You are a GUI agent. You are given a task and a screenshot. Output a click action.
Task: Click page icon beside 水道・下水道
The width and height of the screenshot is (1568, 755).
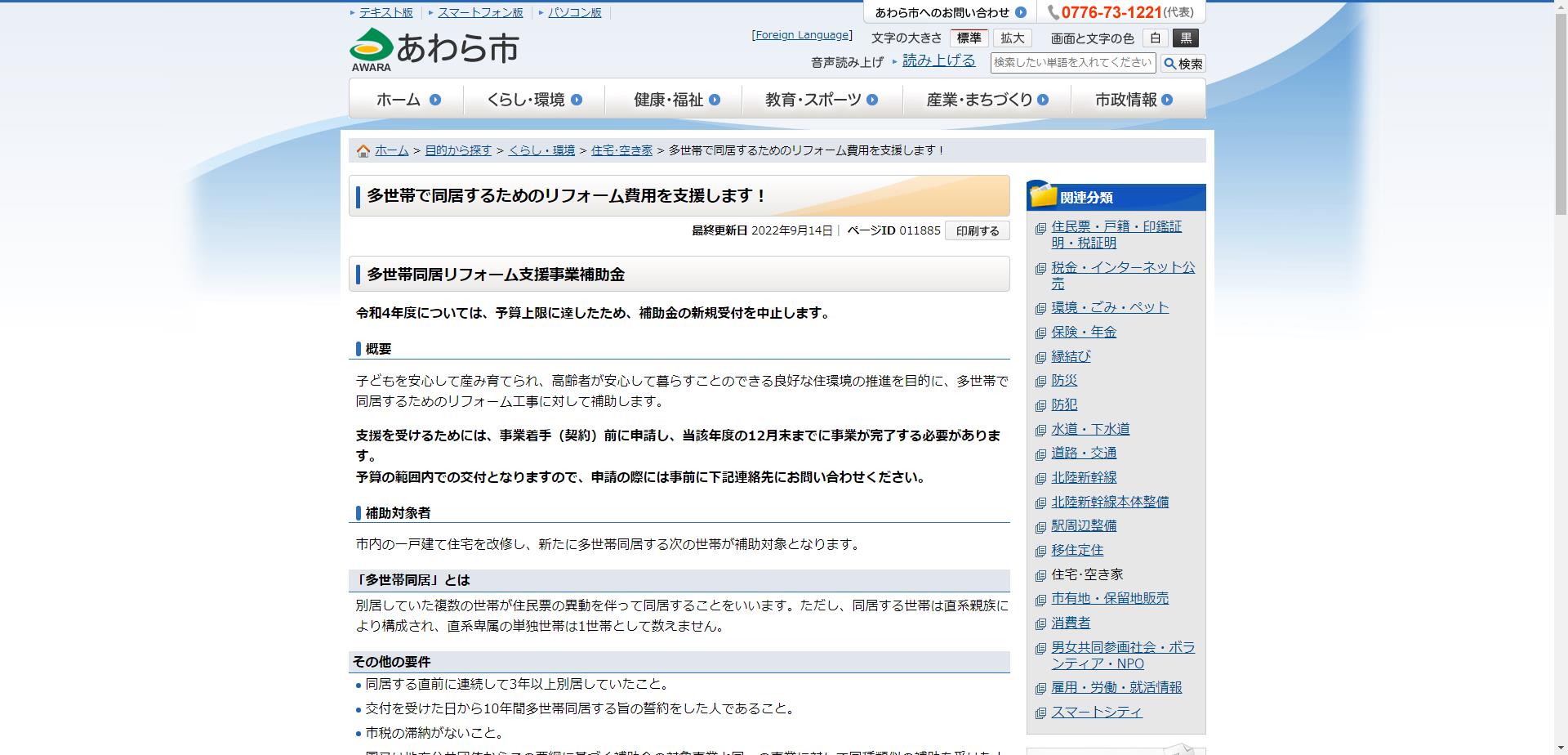click(x=1040, y=431)
